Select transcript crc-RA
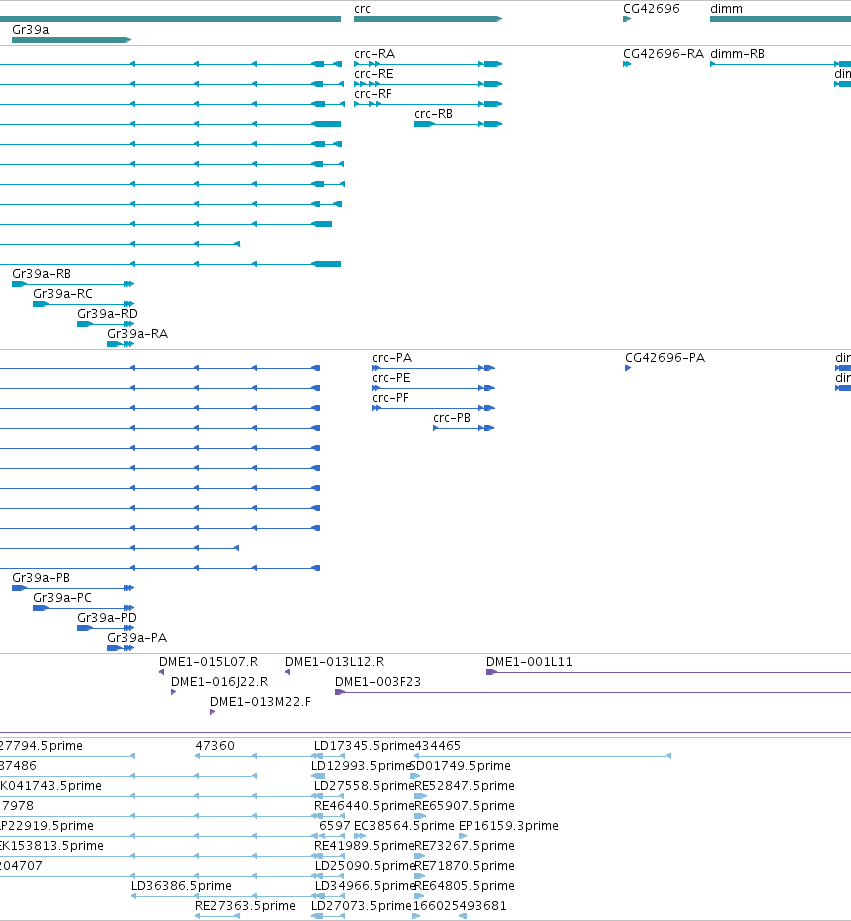The height and width of the screenshot is (921, 851). [x=428, y=64]
